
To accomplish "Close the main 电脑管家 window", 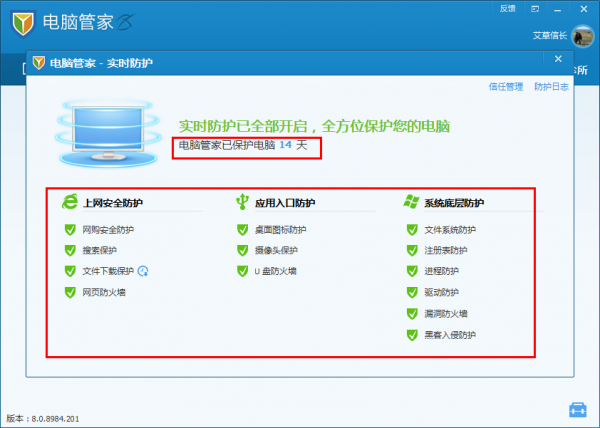I will tap(584, 9).
